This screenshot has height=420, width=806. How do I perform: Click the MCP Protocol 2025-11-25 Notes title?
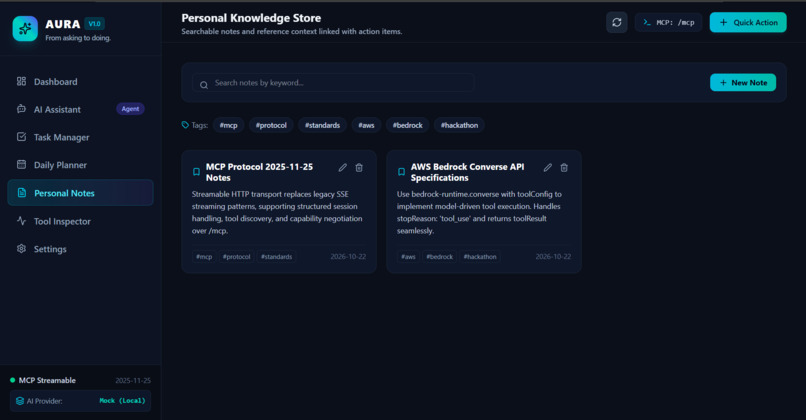pos(259,172)
